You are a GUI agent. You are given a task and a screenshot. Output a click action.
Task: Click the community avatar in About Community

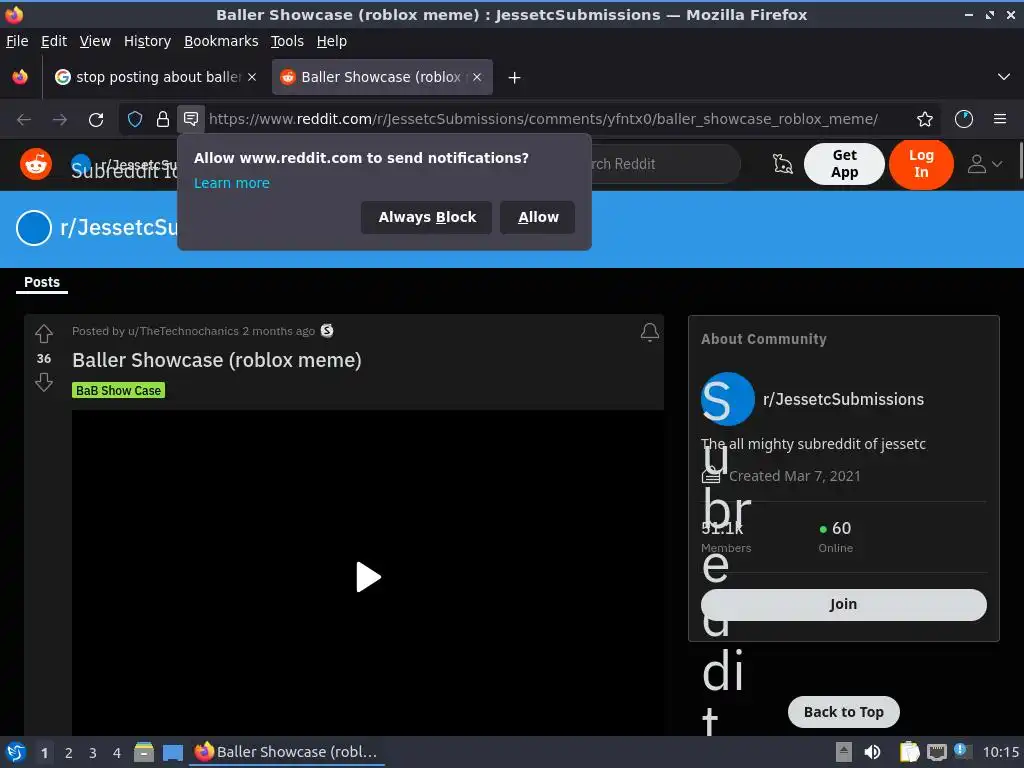[727, 399]
